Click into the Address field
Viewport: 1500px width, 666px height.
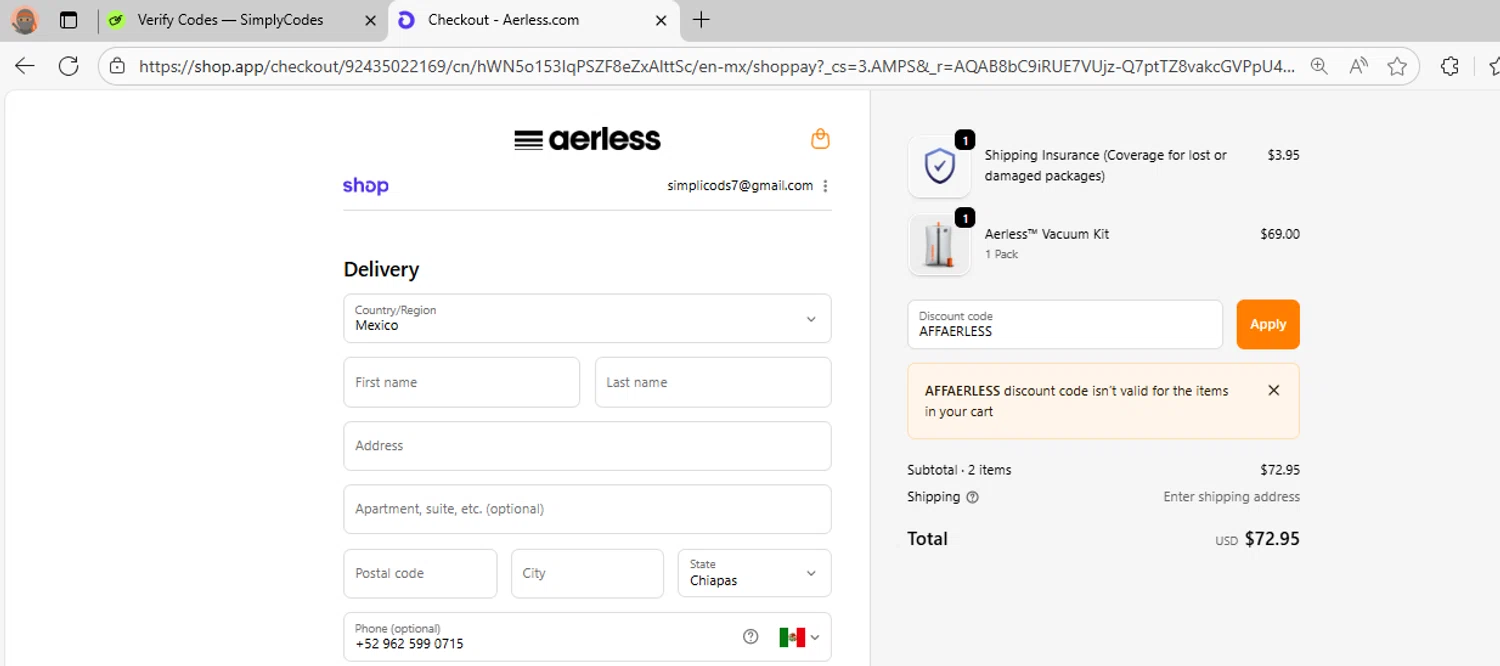click(x=587, y=446)
